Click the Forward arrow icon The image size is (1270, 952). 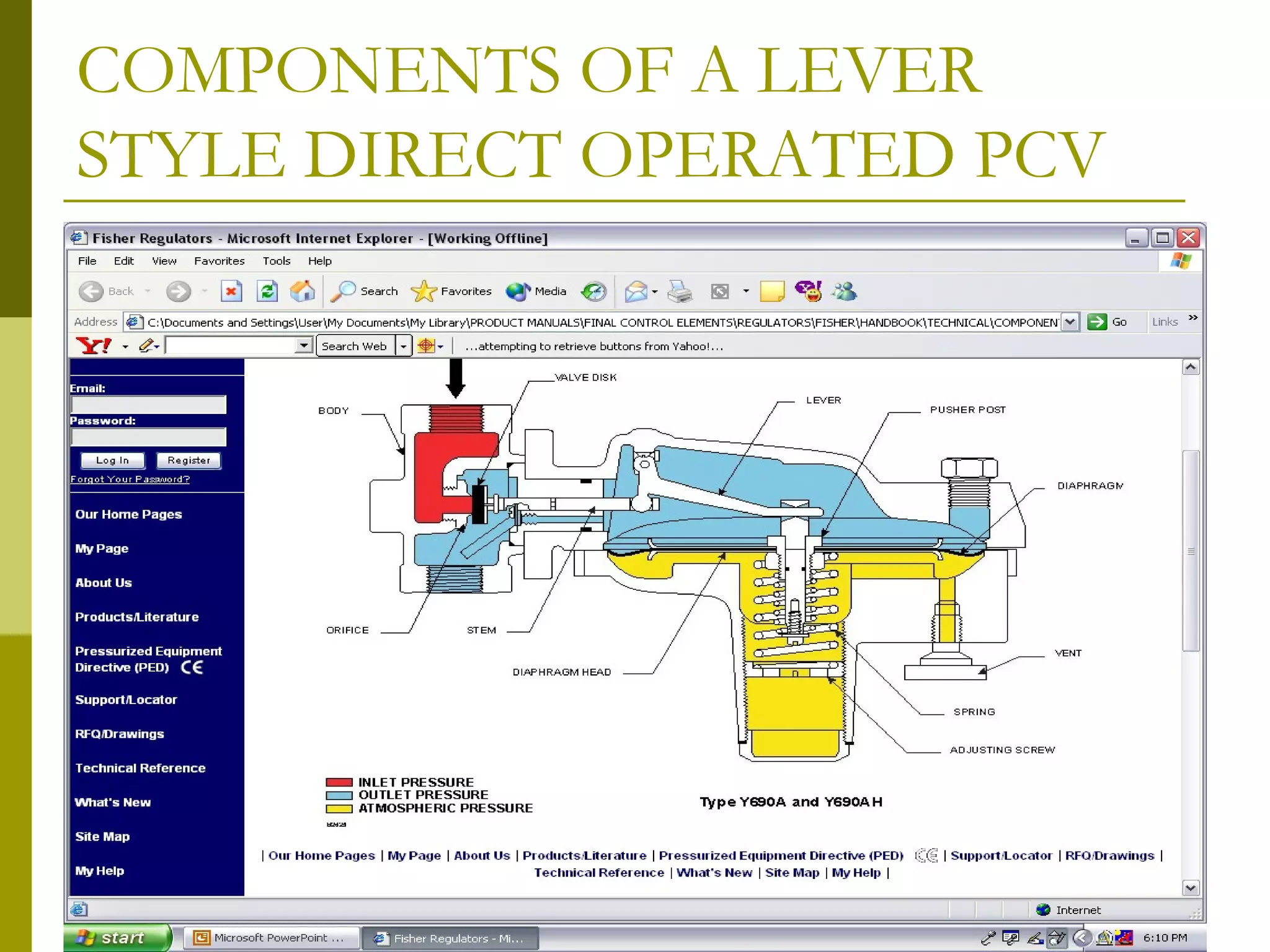(x=179, y=291)
